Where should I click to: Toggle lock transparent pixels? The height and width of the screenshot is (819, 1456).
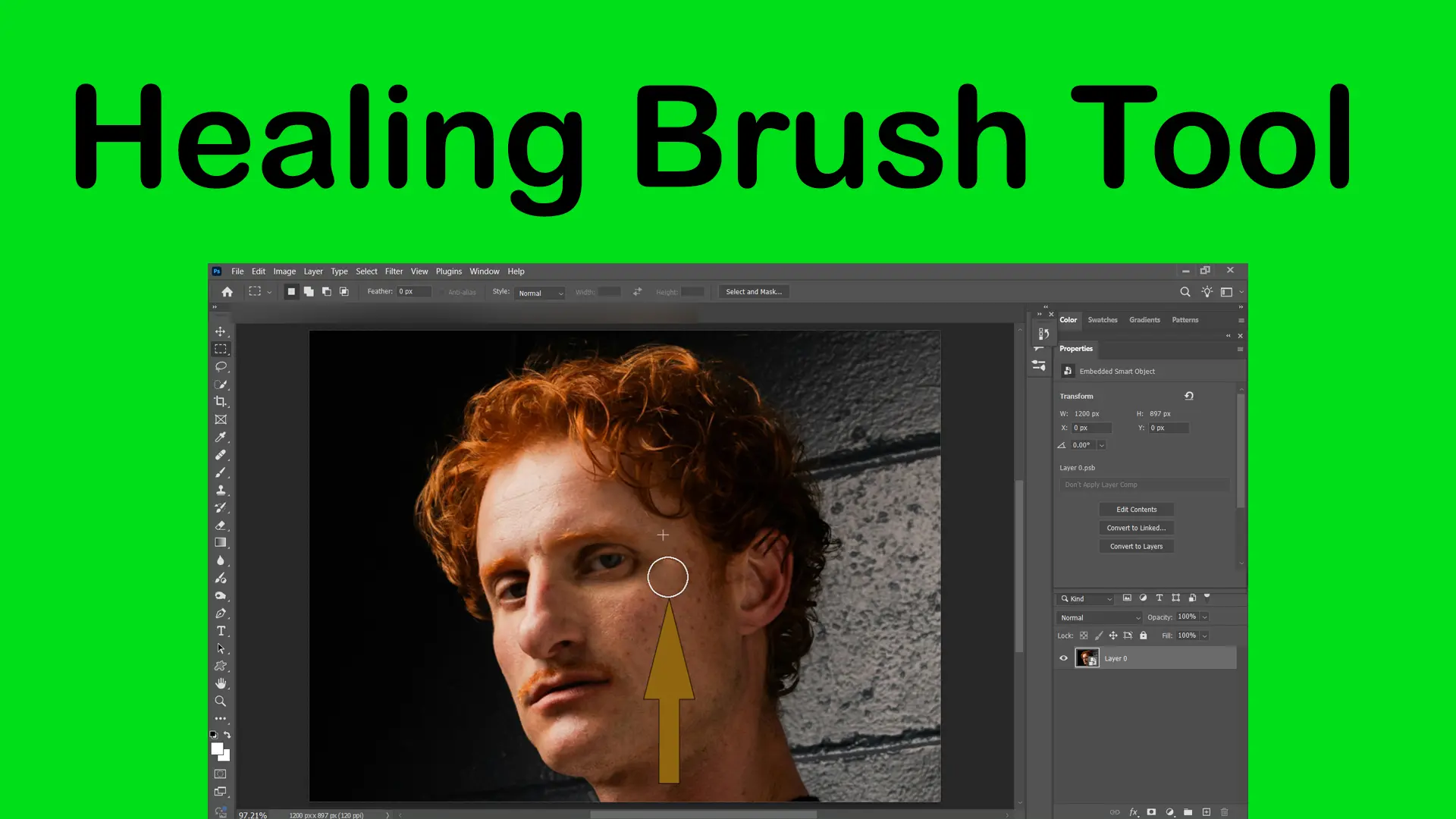pos(1084,636)
